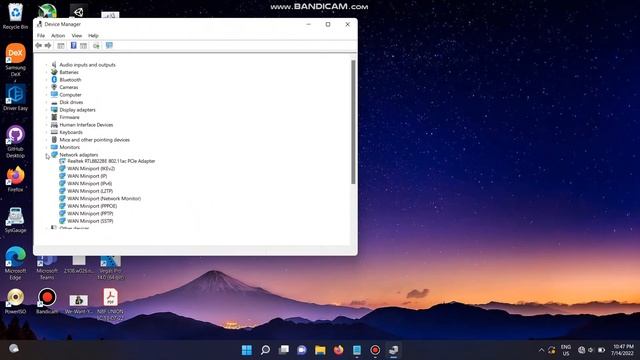Show hidden system tray icons chevron
This screenshot has height=360, width=640.
542,350
